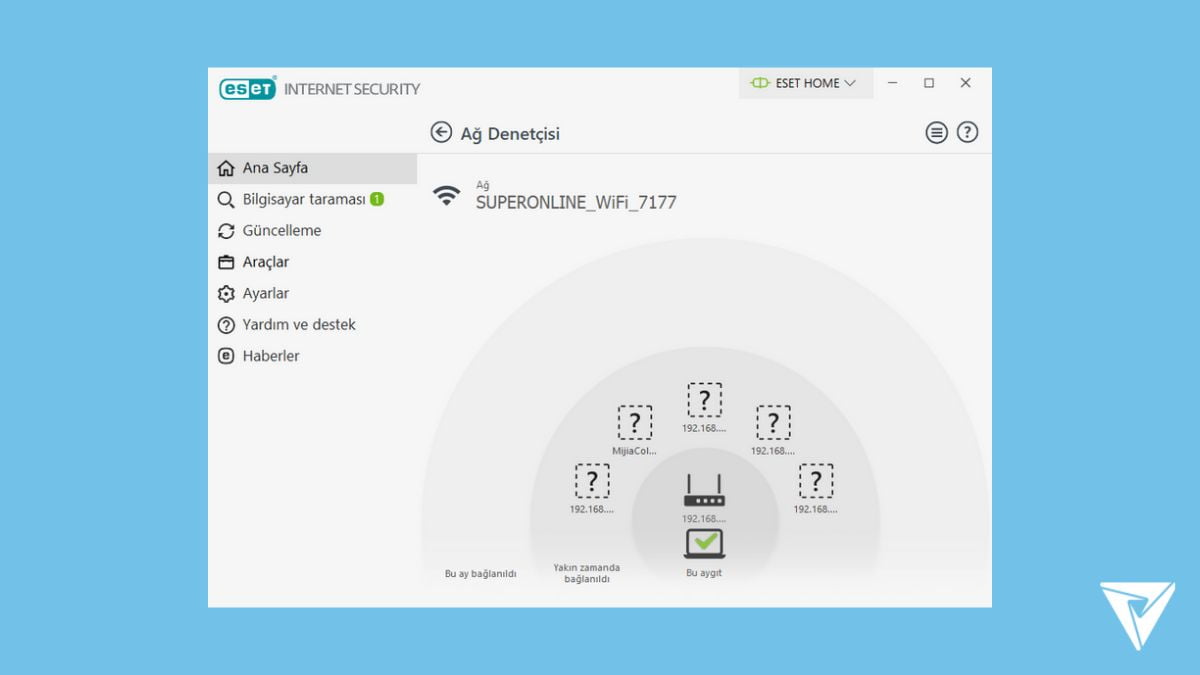Select the router device icon
The image size is (1200, 675).
point(704,491)
